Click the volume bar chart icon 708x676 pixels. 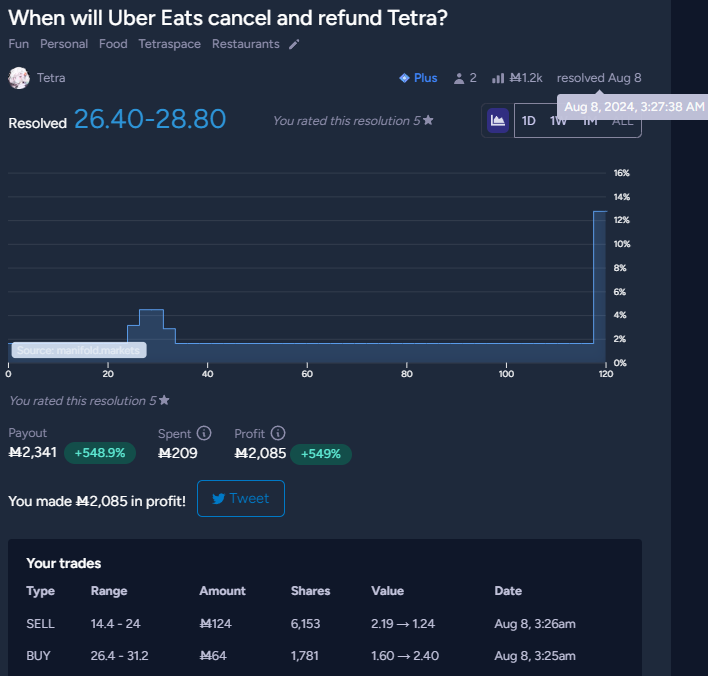[498, 78]
